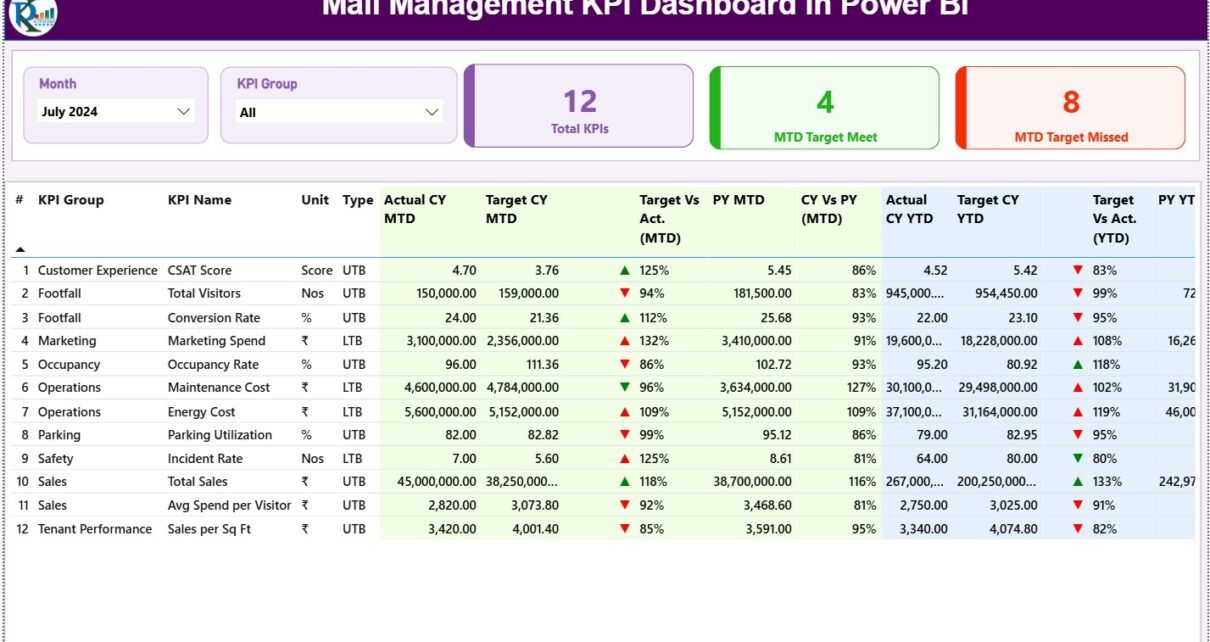This screenshot has width=1210, height=642.
Task: Click green down arrow for Incident Rate YTD
Action: pyautogui.click(x=1078, y=458)
